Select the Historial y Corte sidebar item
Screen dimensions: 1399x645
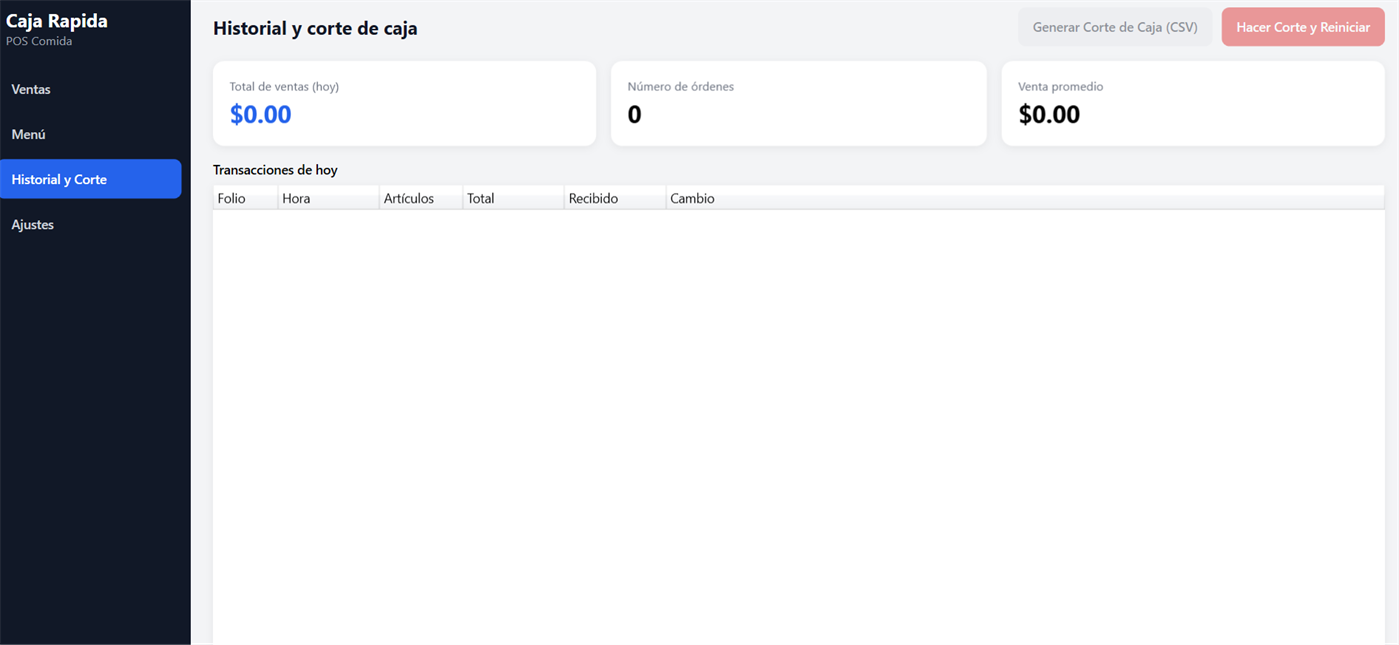coord(90,179)
